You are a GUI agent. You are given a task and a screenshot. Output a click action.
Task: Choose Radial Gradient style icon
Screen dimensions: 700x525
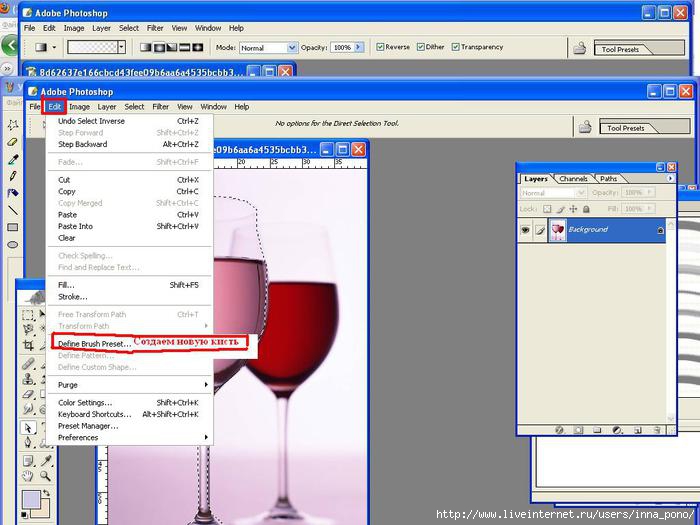point(158,47)
